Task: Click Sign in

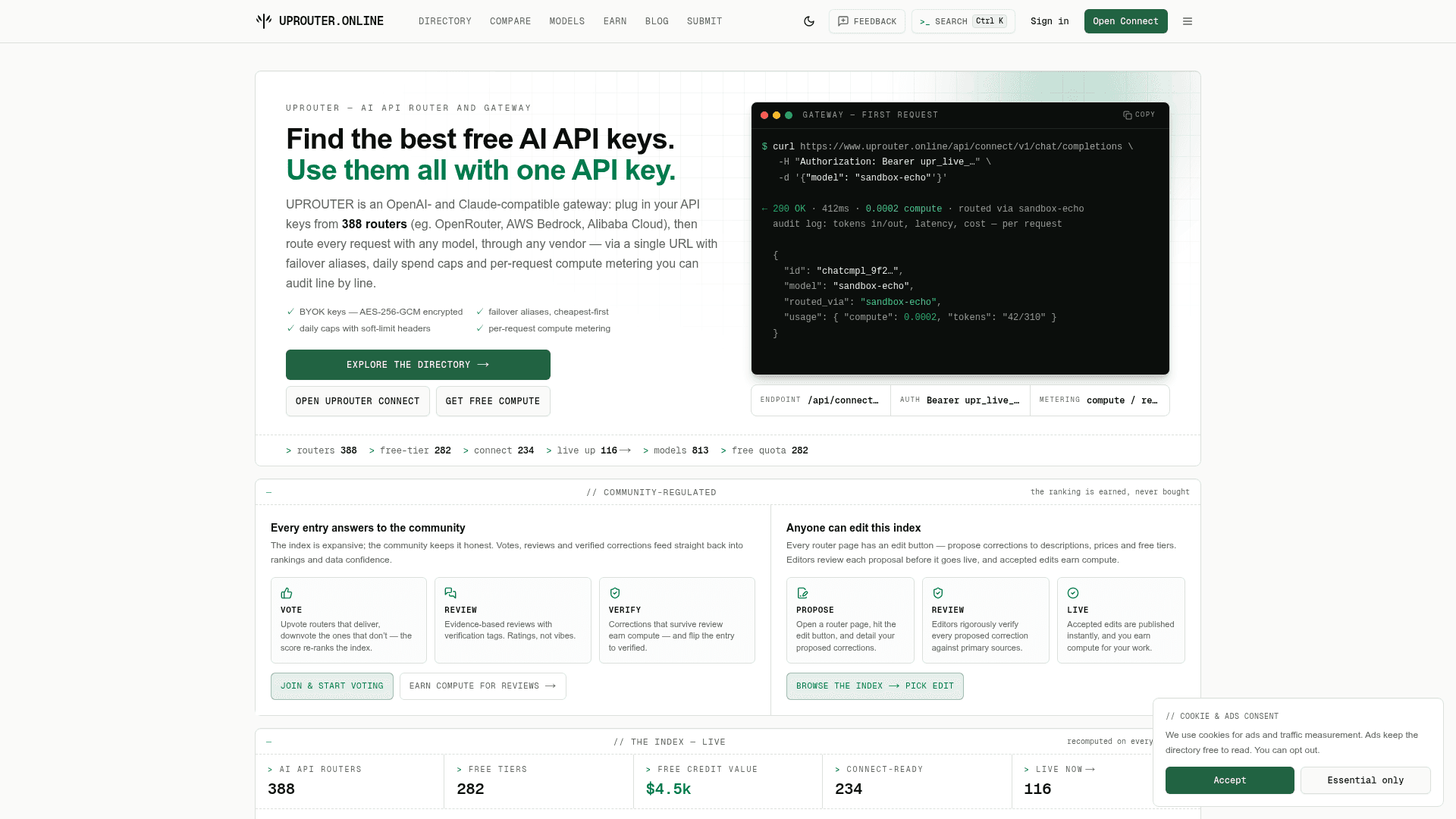Action: point(1050,21)
